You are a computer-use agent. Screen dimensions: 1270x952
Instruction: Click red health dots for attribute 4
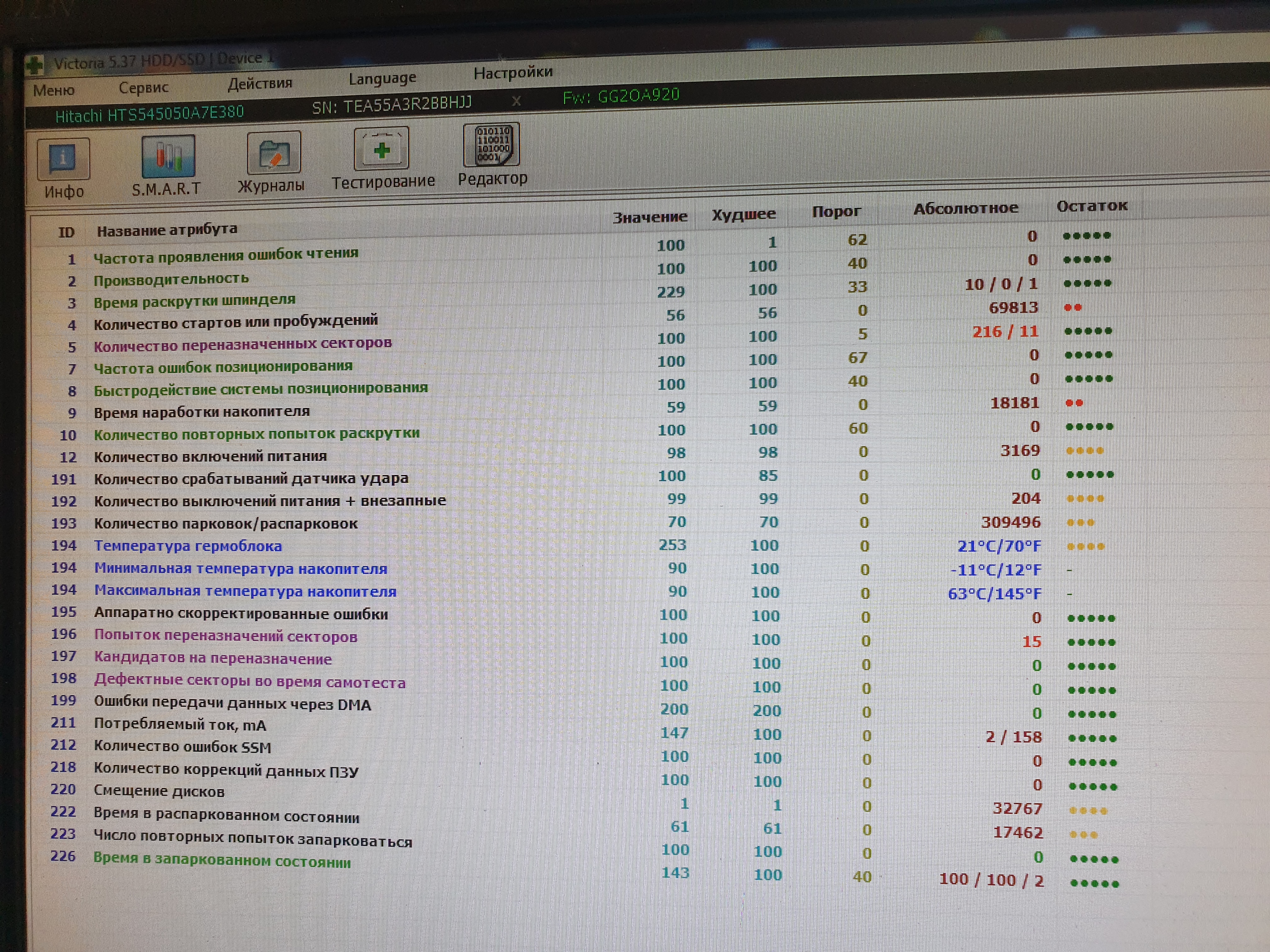click(1073, 308)
